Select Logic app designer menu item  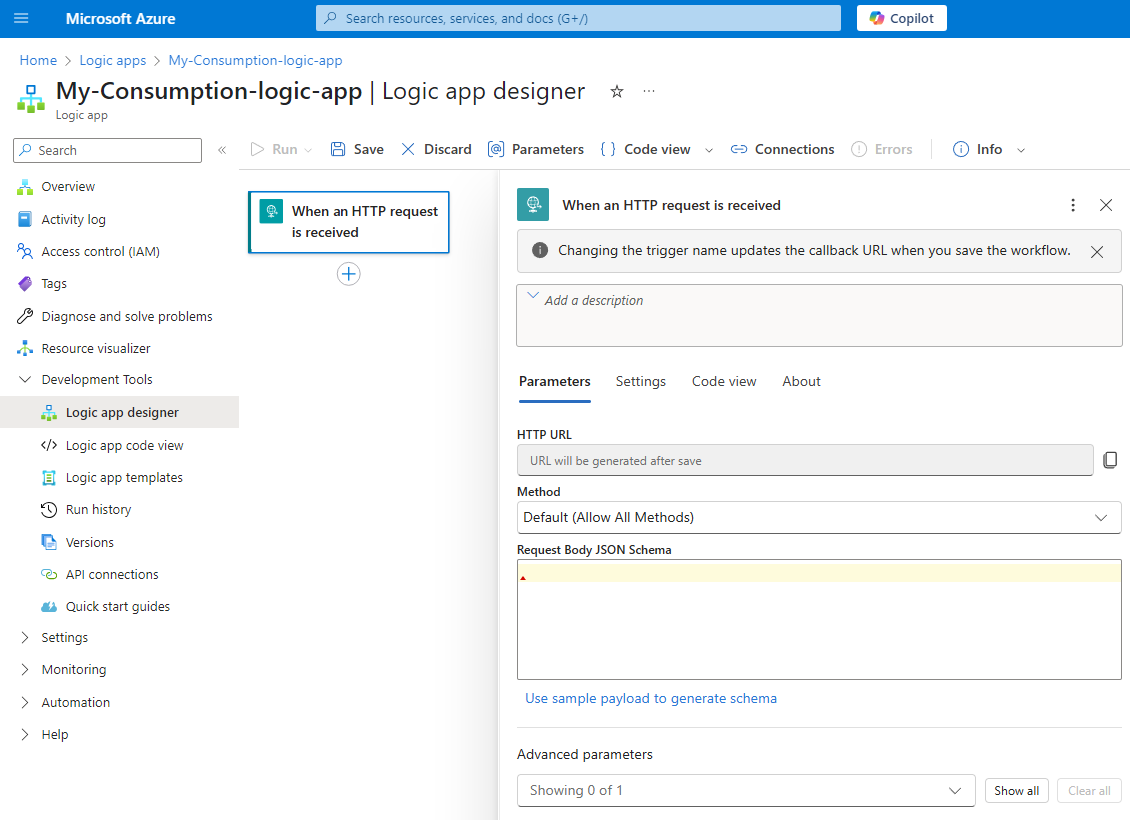click(x=120, y=412)
